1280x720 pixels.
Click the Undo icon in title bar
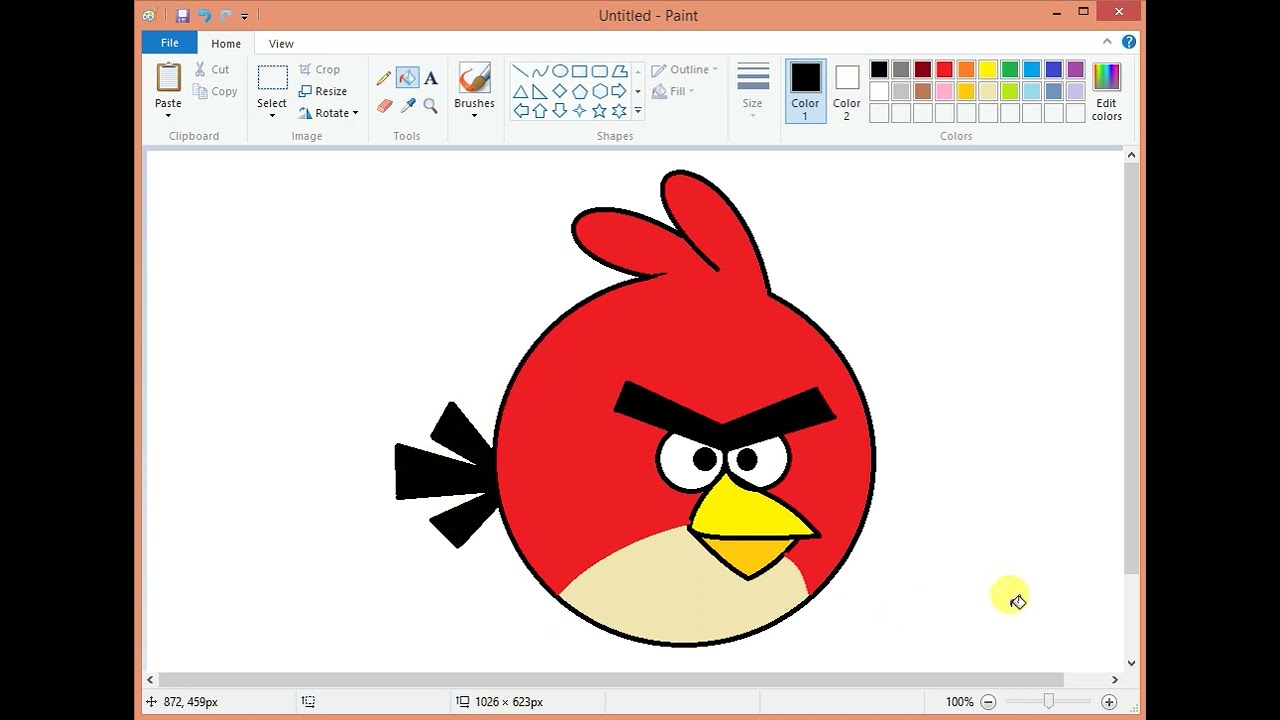coord(204,15)
